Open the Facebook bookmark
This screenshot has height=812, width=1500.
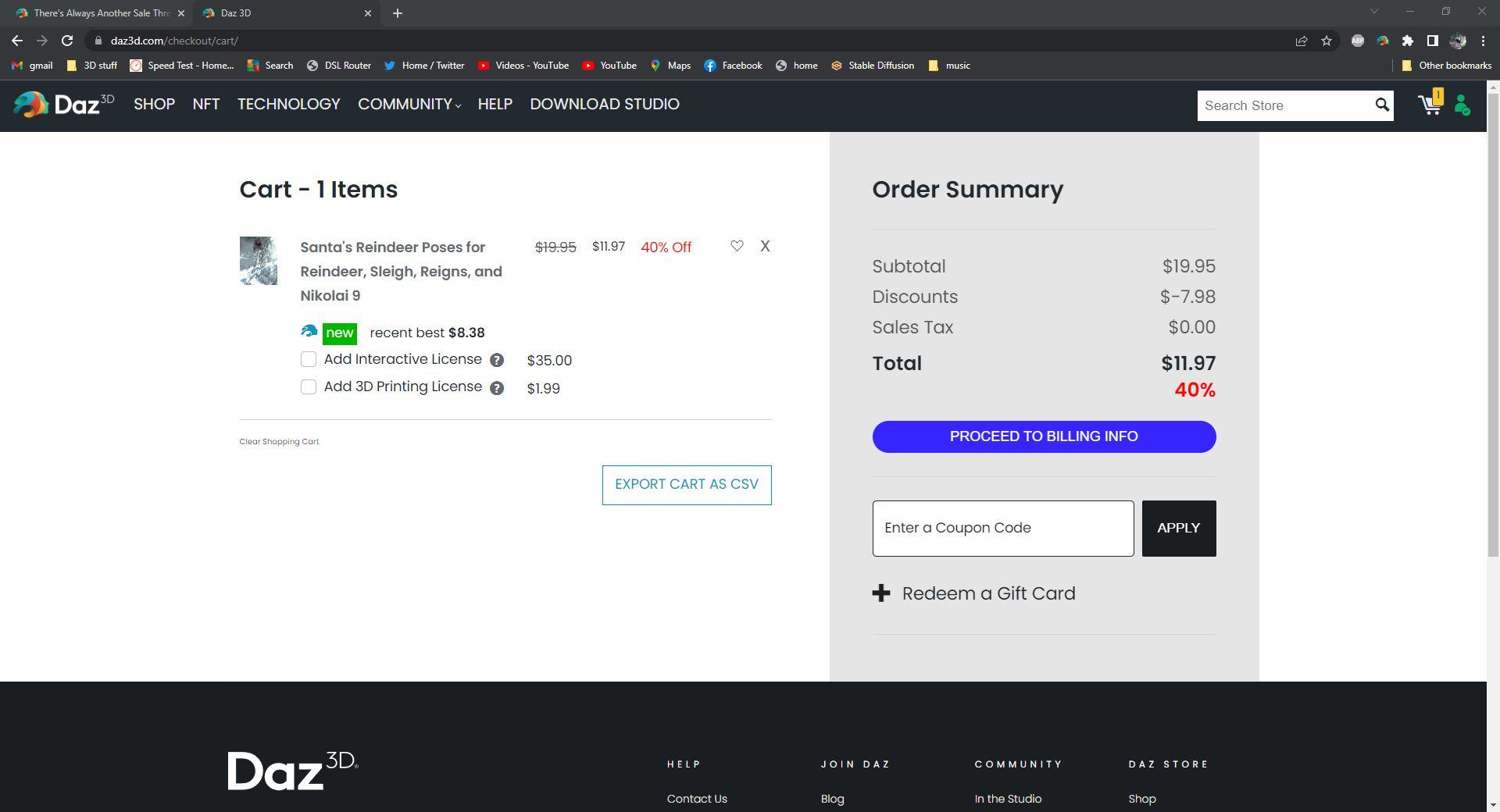click(x=733, y=66)
